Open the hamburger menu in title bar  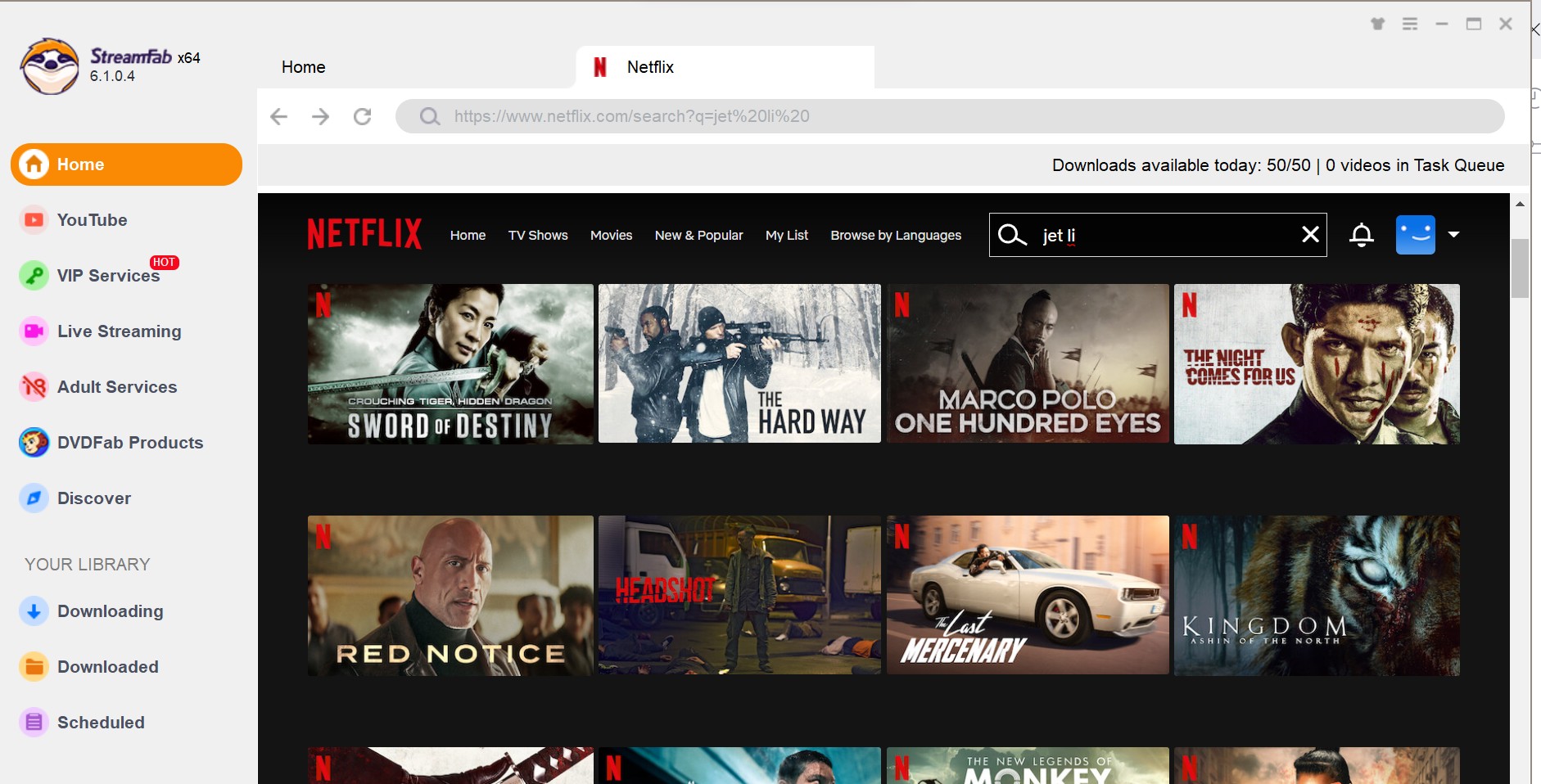[x=1410, y=24]
